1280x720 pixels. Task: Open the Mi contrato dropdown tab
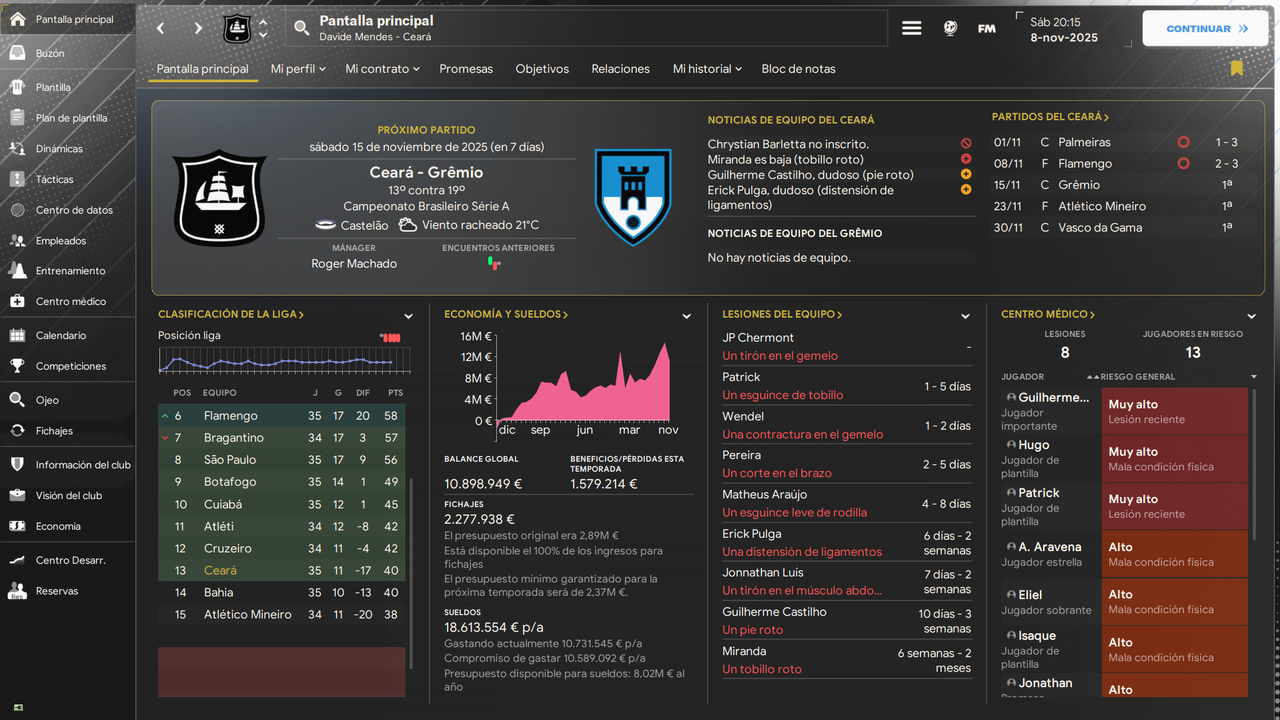coord(382,69)
